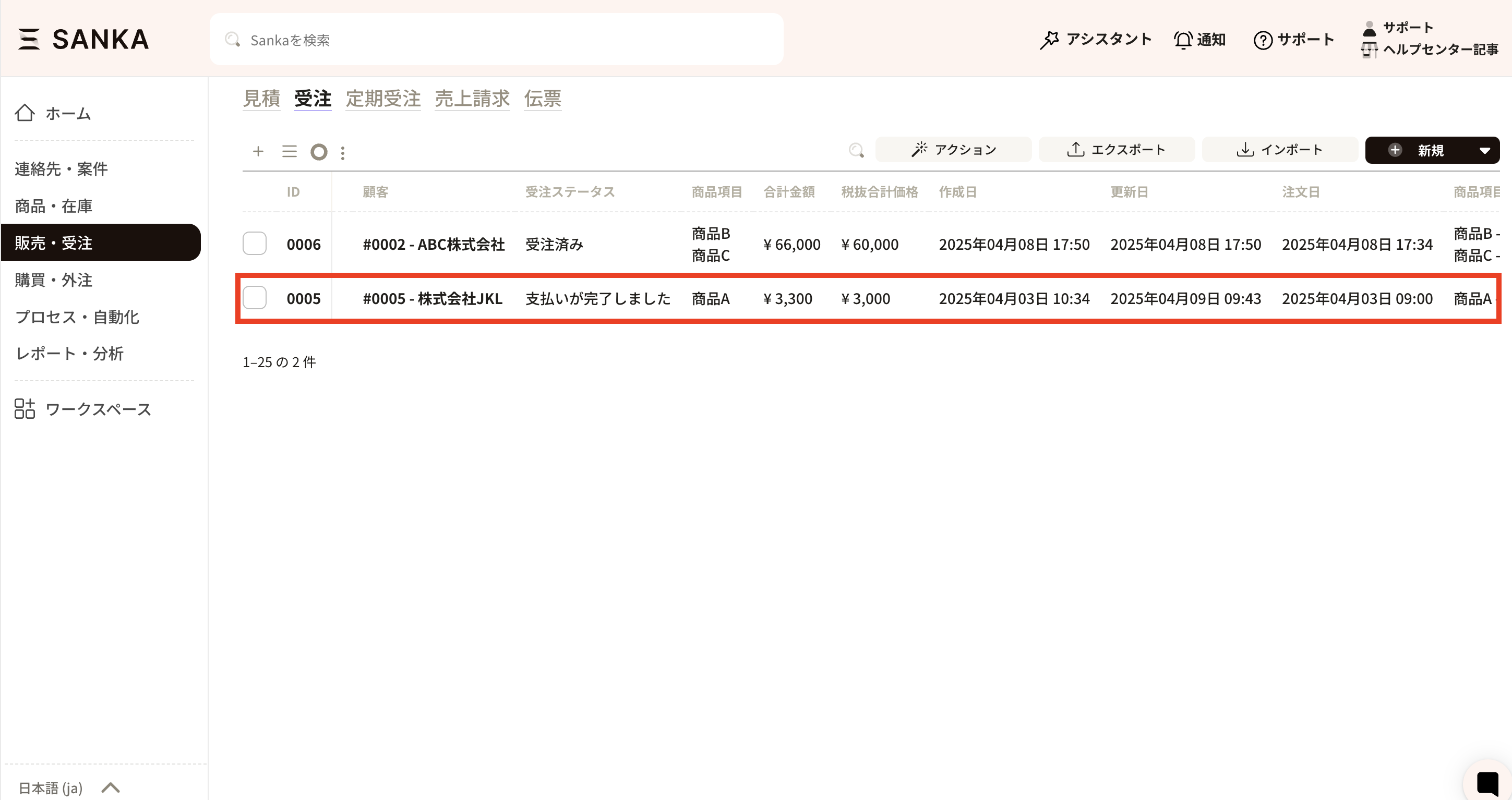Click the circle status icon in toolbar
This screenshot has width=1512, height=800.
pyautogui.click(x=319, y=152)
